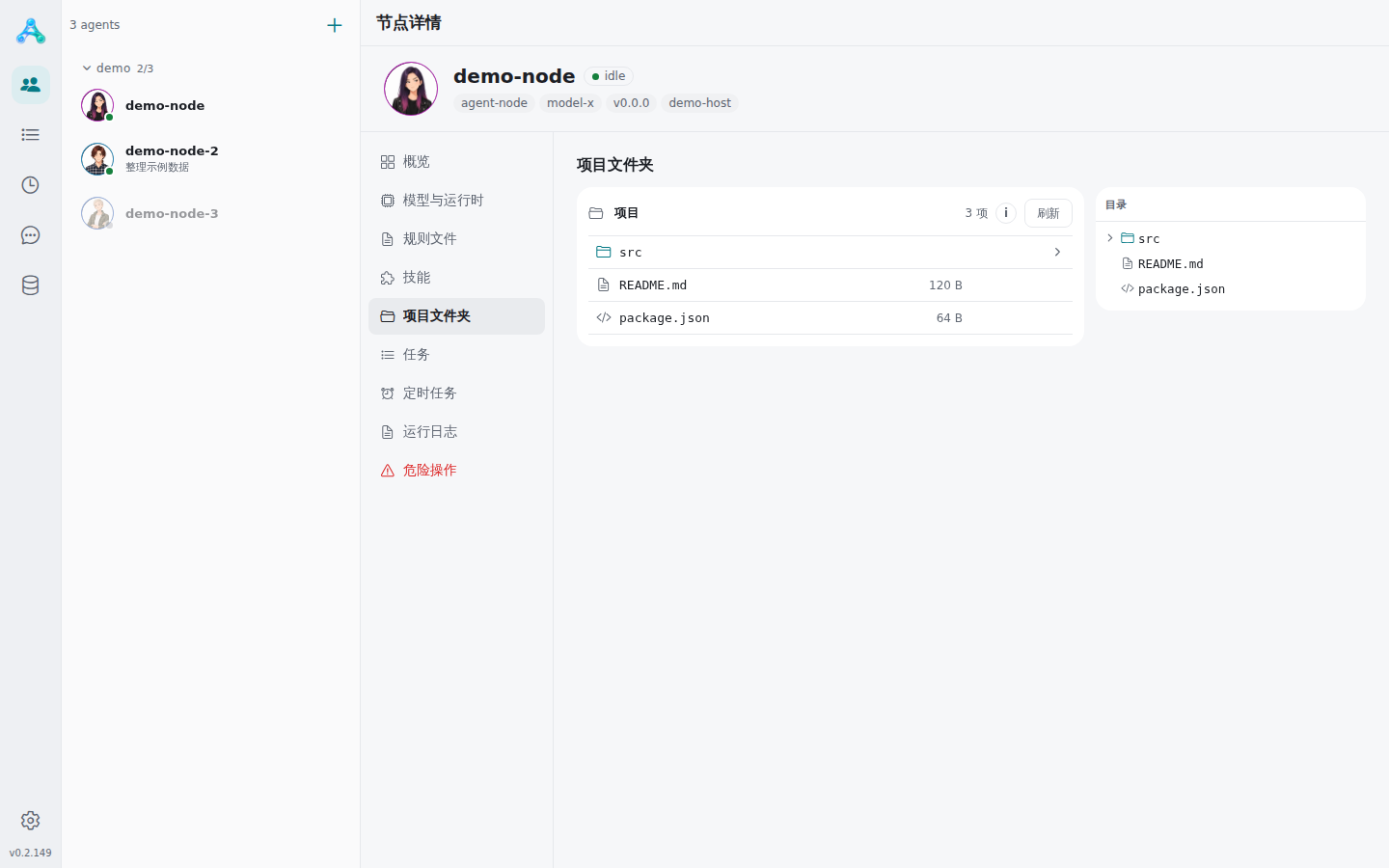The width and height of the screenshot is (1389, 868).
Task: Select demo-node-3 agent
Action: [x=210, y=213]
